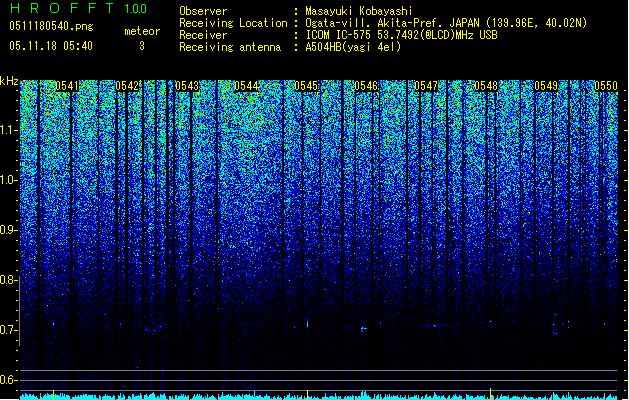This screenshot has width=629, height=400.
Task: Click the 'meteor' count label
Action: 142,31
